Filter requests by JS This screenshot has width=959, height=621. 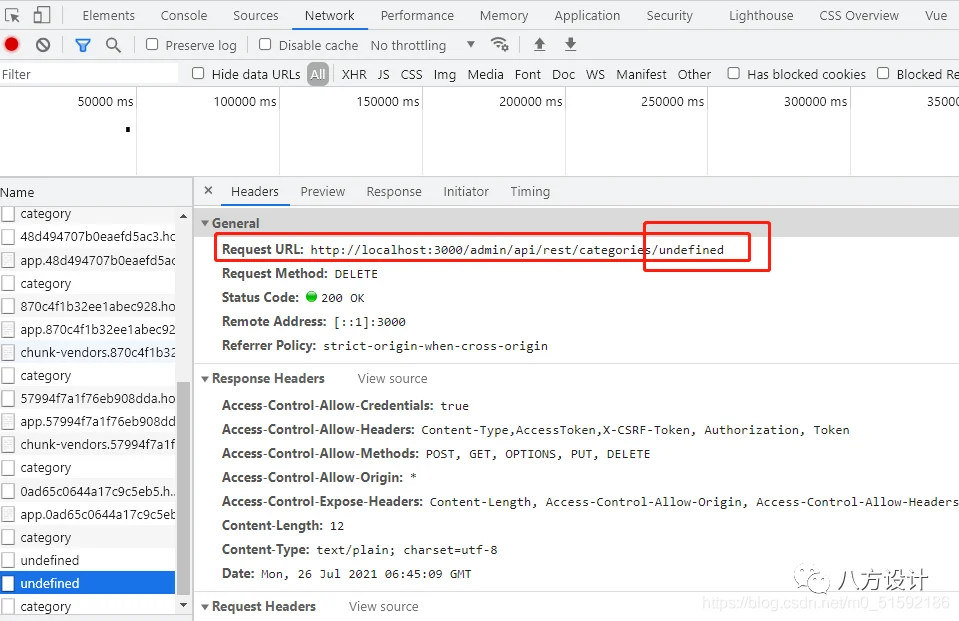[x=383, y=74]
